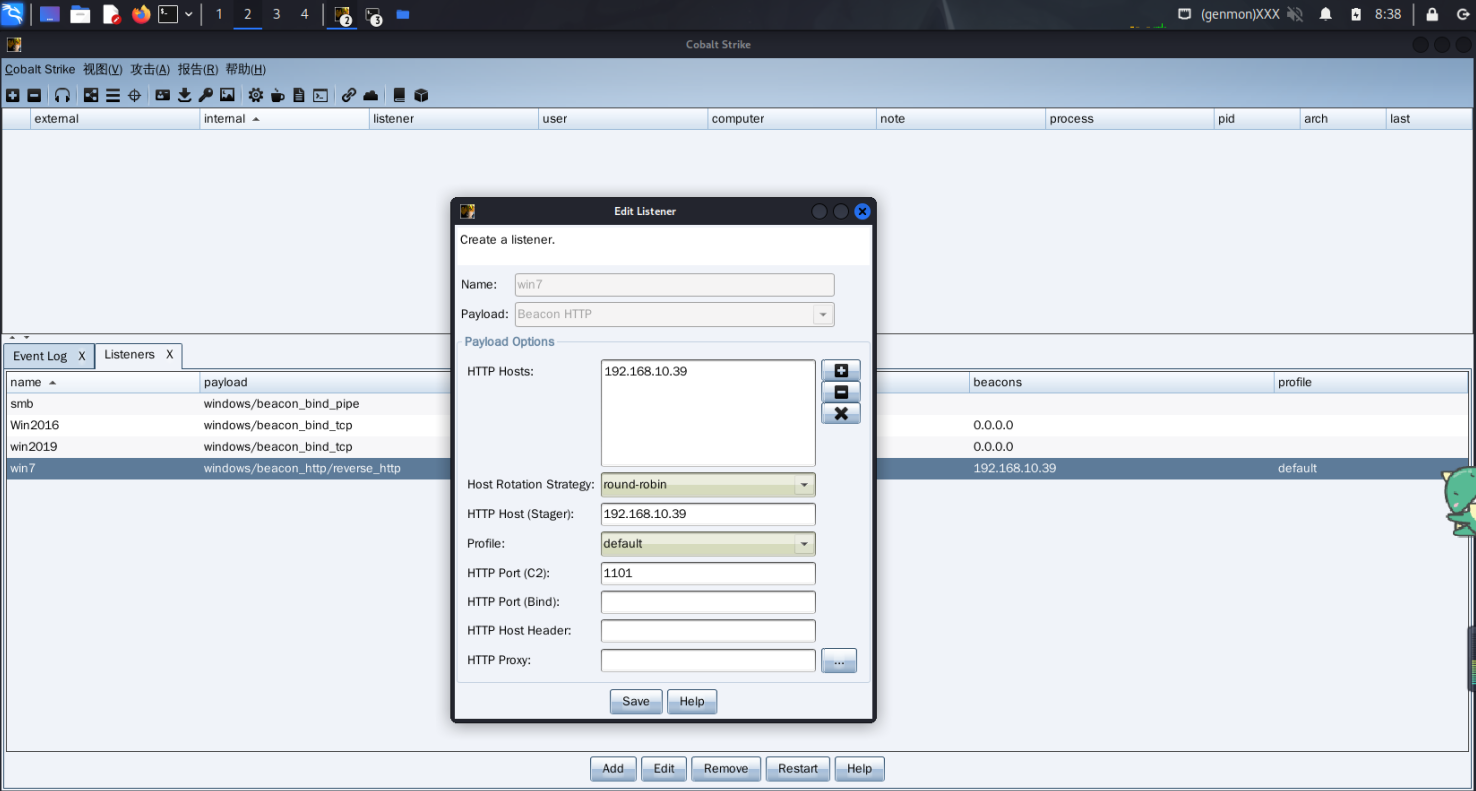Click the notification bell in system tray

(x=1326, y=14)
